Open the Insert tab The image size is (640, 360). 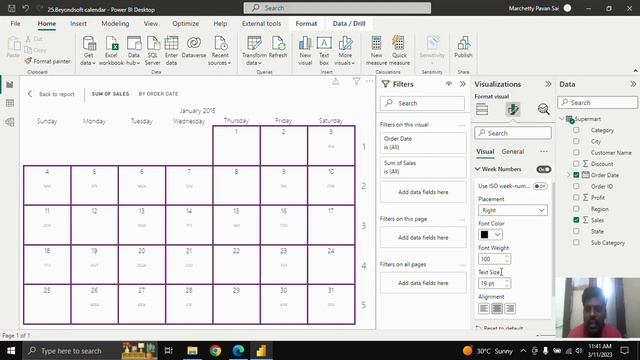[78, 24]
